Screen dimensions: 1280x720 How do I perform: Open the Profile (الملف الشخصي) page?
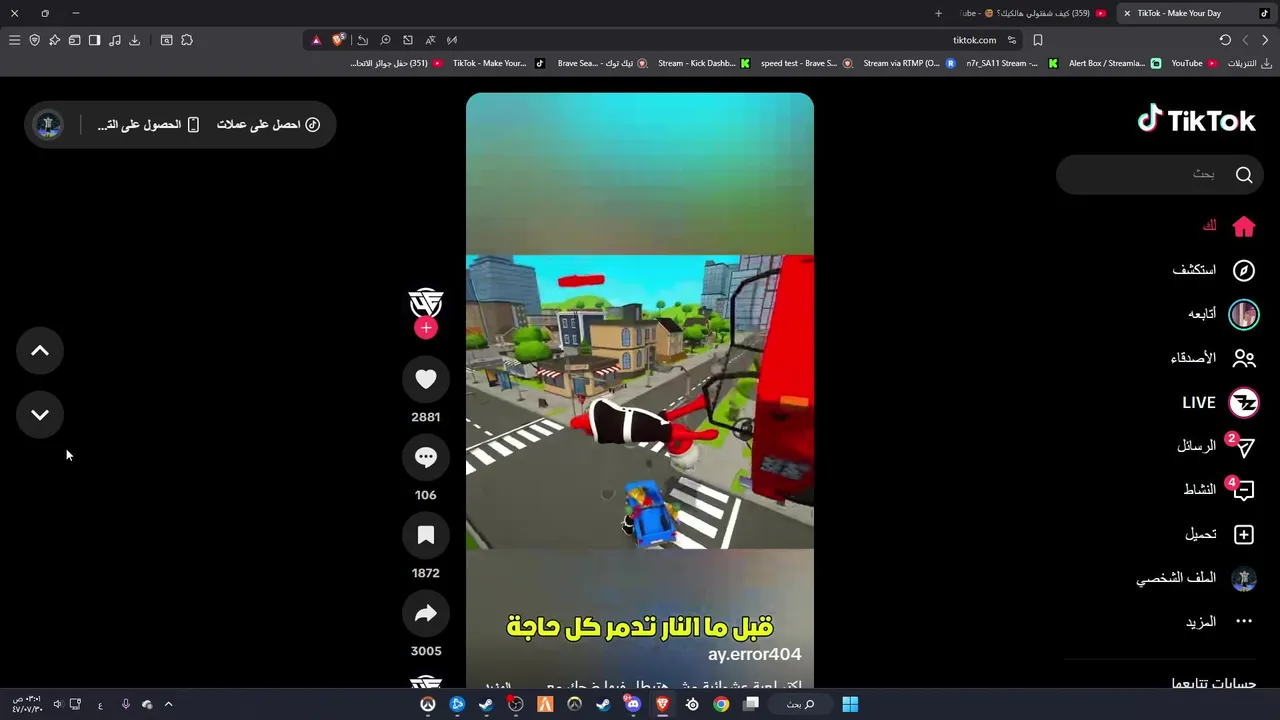click(x=1195, y=578)
